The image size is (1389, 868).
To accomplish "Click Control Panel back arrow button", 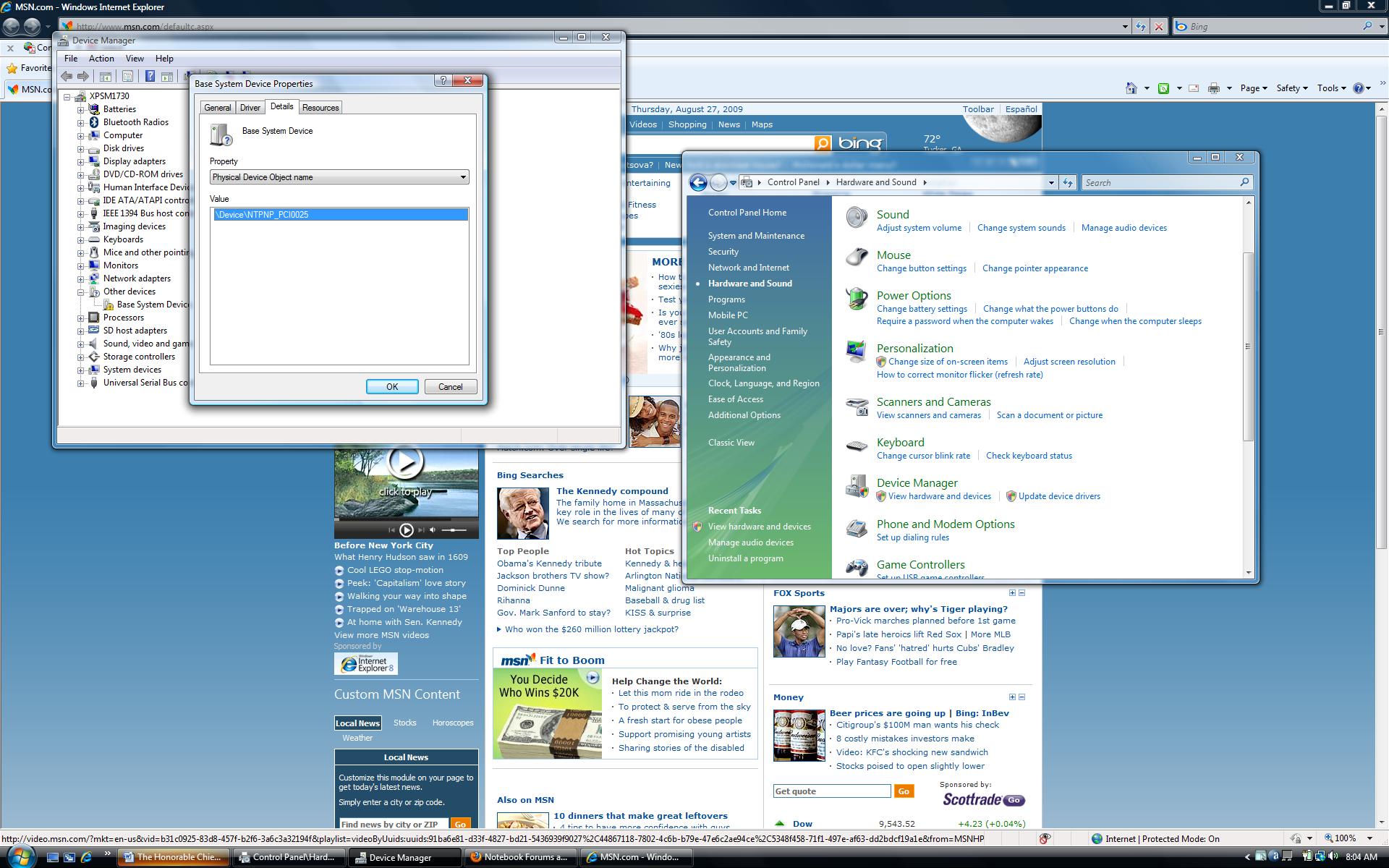I will (698, 182).
